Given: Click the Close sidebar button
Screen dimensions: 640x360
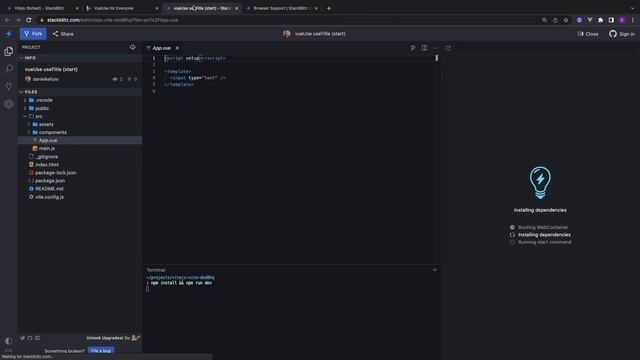Looking at the screenshot, I should click(588, 34).
